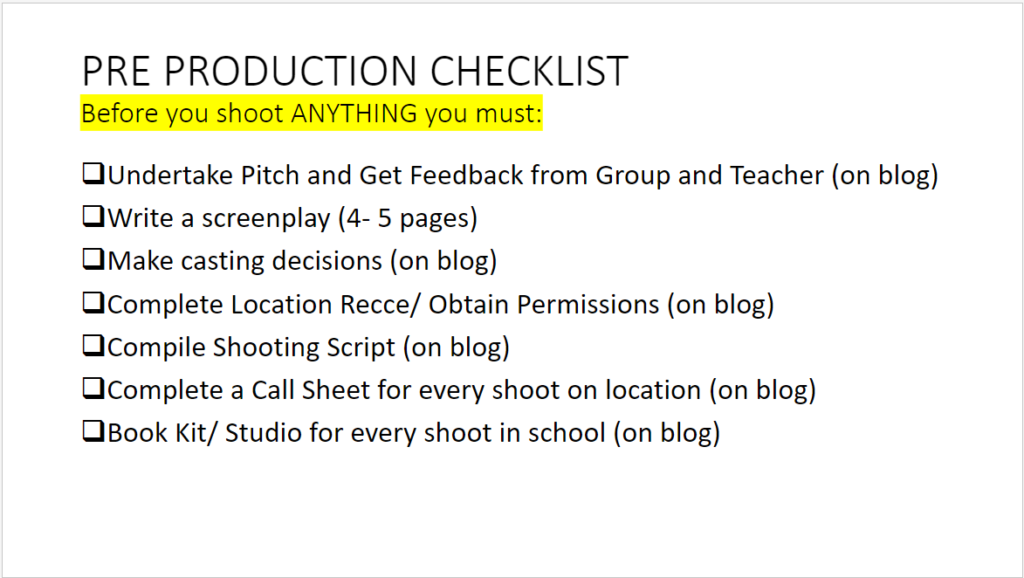Tick the Undertake Pitch checkbox
The width and height of the screenshot is (1024, 578).
[93, 174]
